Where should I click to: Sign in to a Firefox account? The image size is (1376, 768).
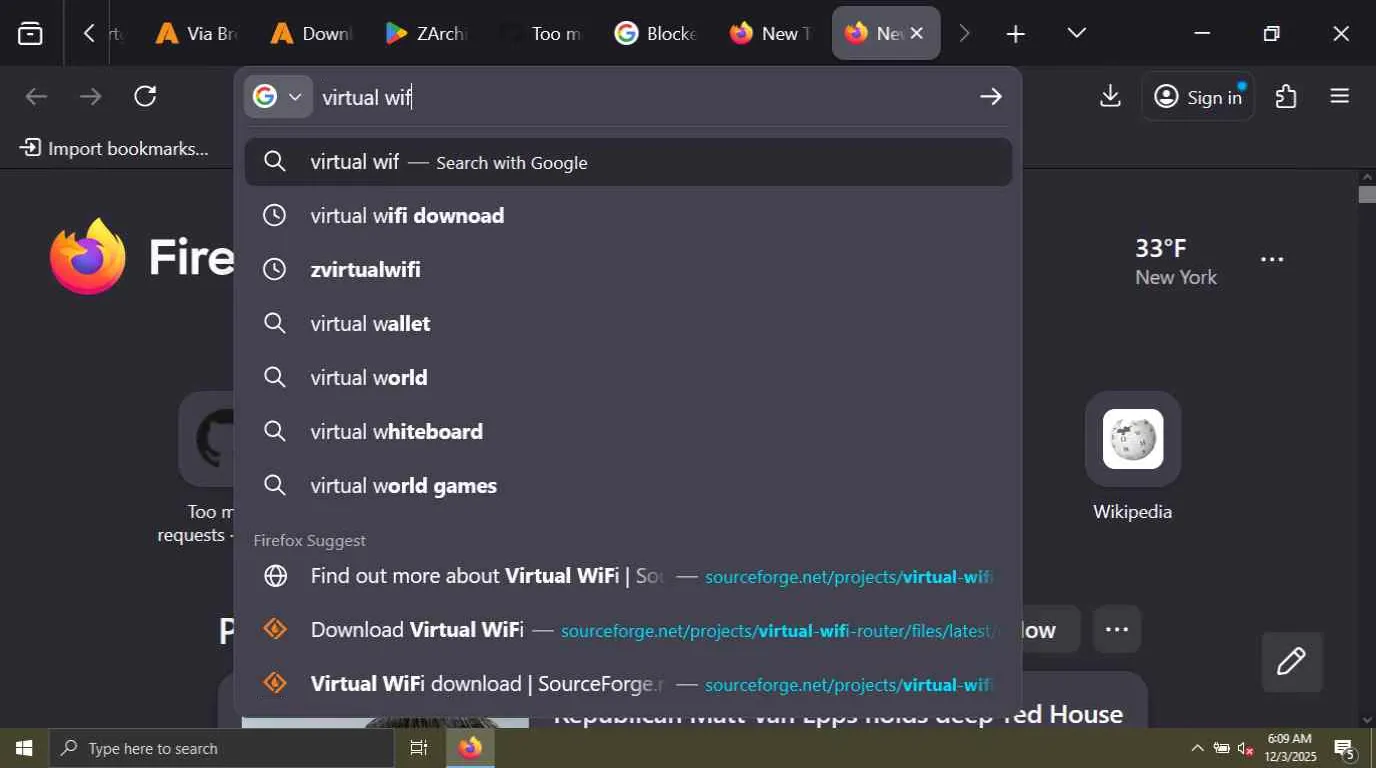[x=1198, y=96]
